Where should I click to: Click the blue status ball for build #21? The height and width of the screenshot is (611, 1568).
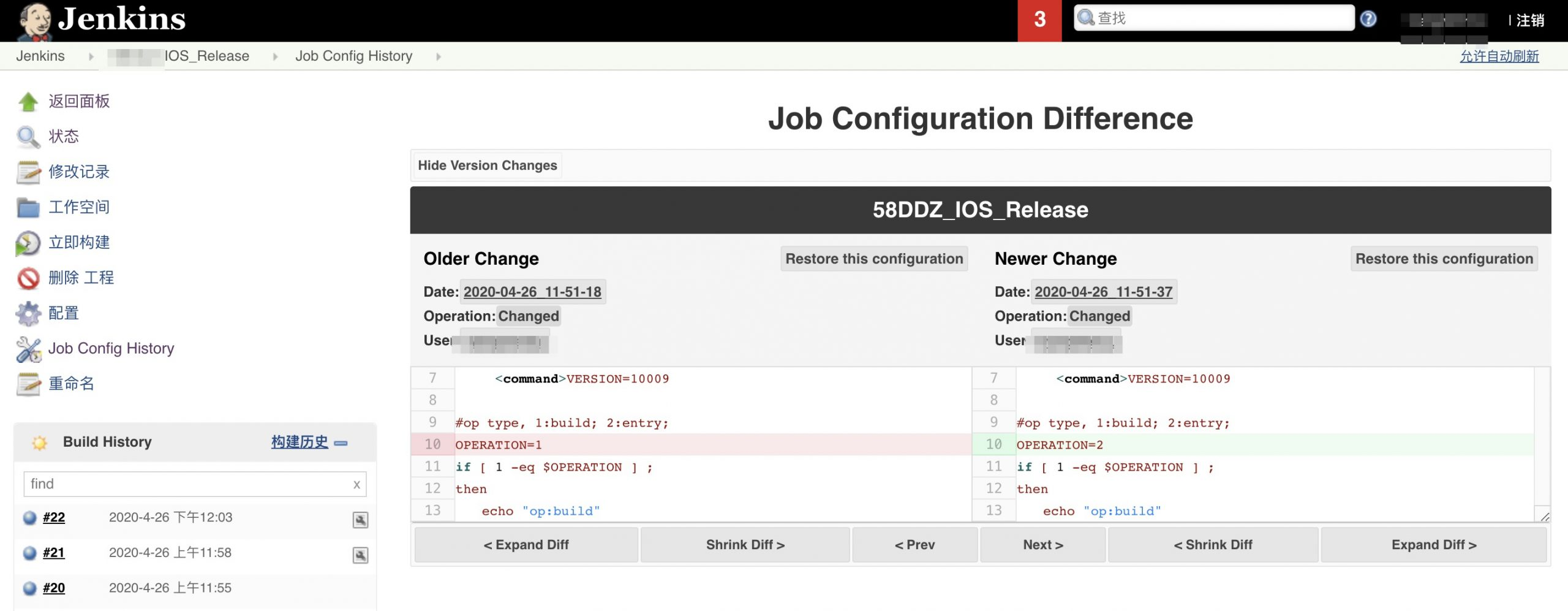click(x=29, y=553)
